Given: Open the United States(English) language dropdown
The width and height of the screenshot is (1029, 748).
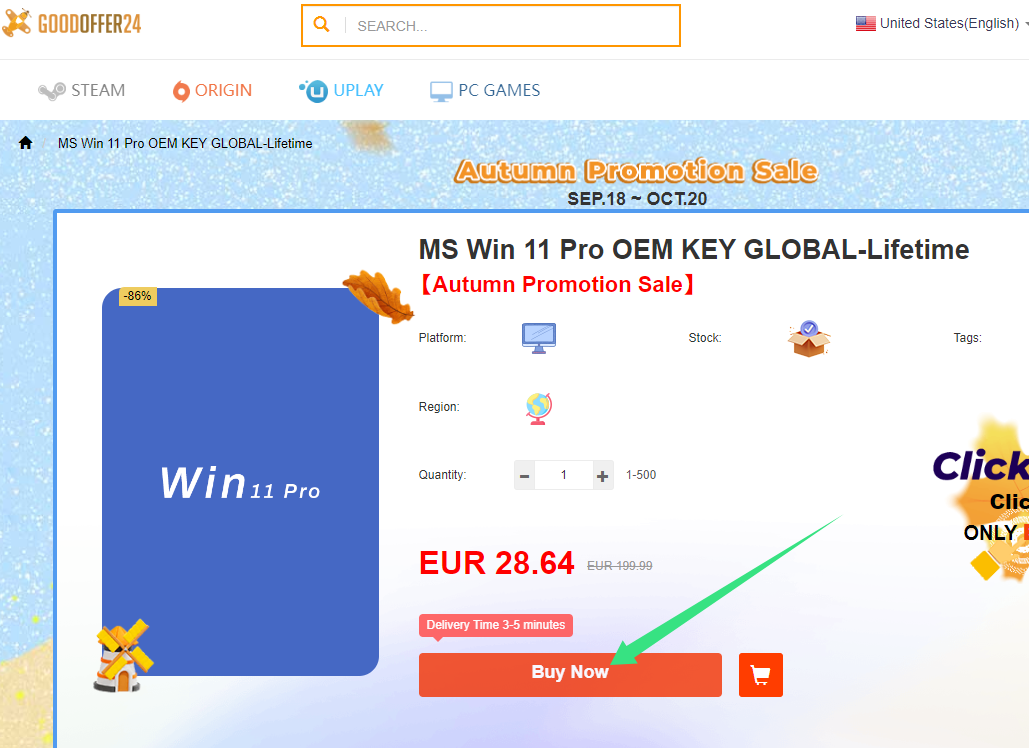Looking at the screenshot, I should click(942, 24).
